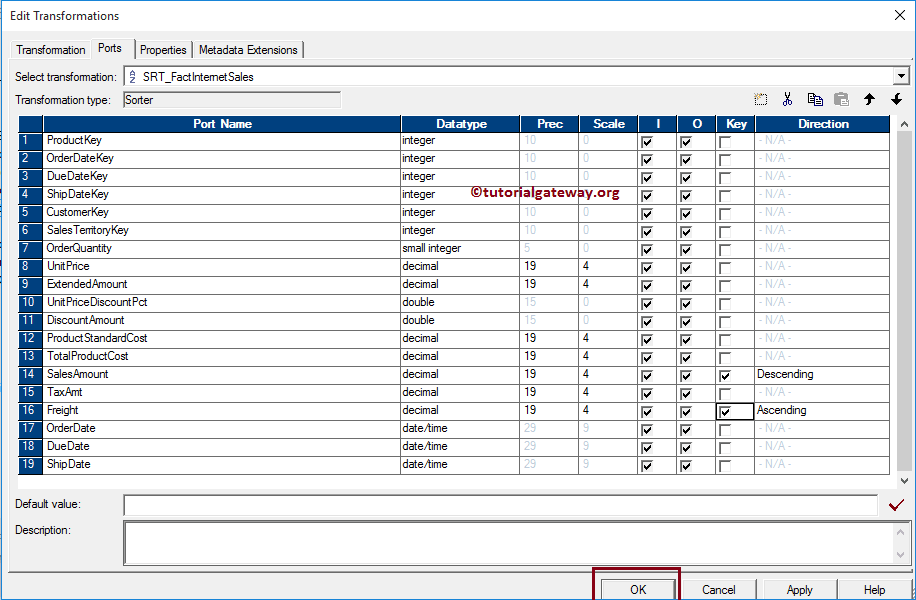Uncheck Key checkbox for Freight
The width and height of the screenshot is (916, 600).
pos(725,412)
